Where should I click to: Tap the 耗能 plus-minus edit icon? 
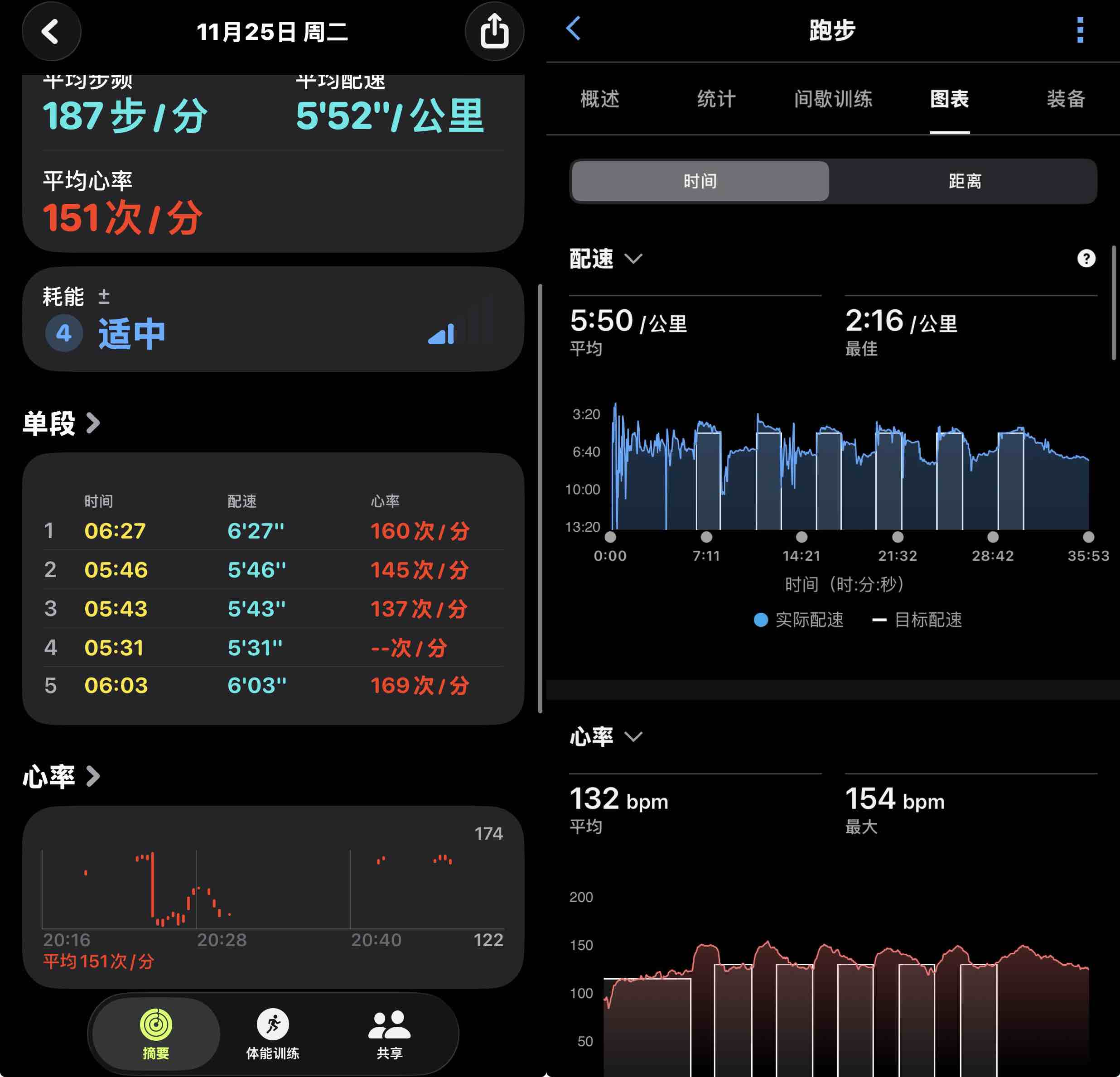pos(104,297)
